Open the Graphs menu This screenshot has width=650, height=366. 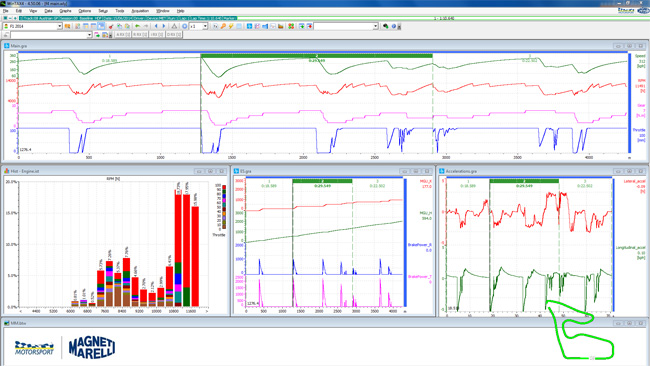click(x=65, y=11)
